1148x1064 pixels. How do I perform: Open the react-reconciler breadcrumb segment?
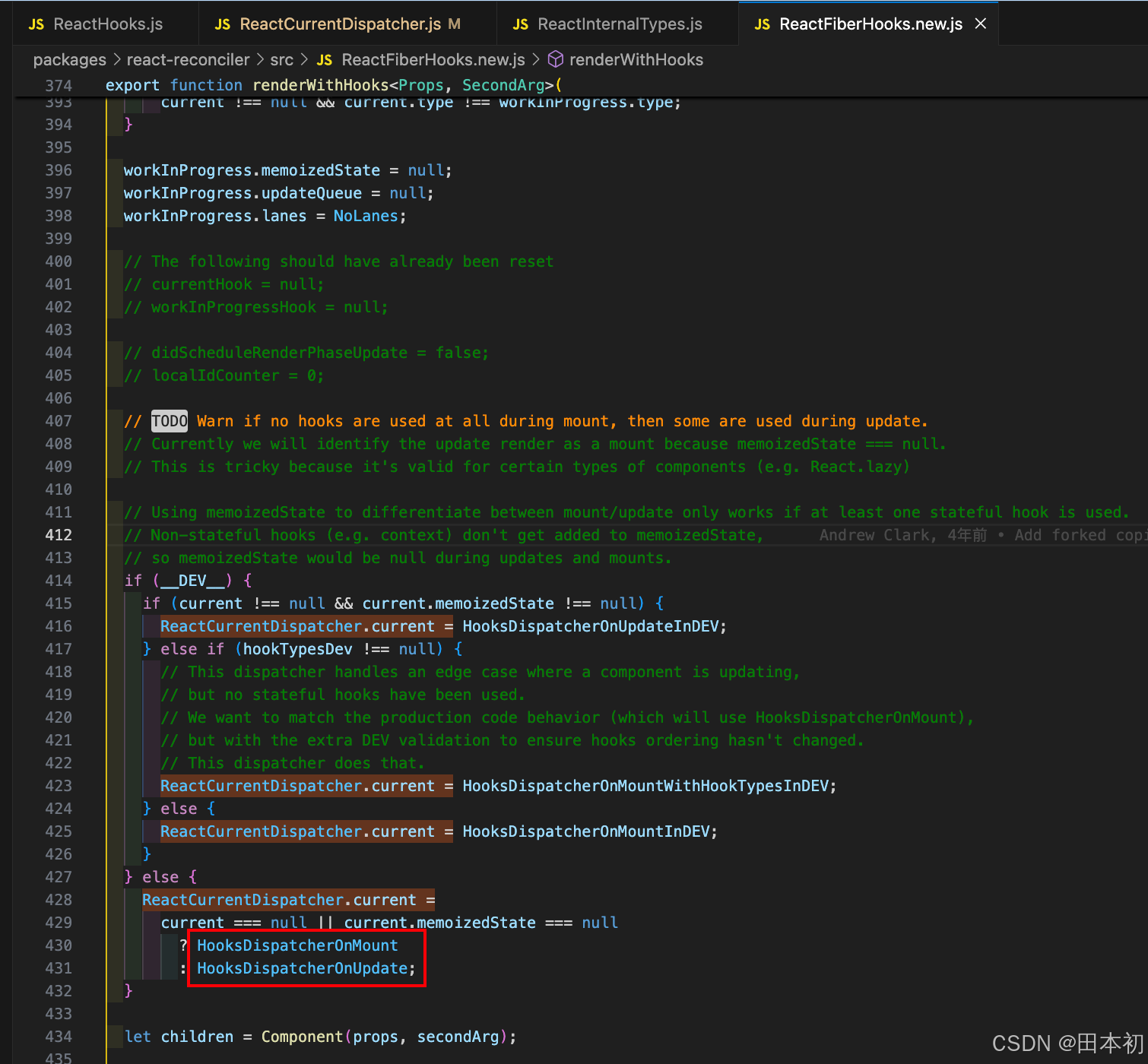tap(188, 60)
